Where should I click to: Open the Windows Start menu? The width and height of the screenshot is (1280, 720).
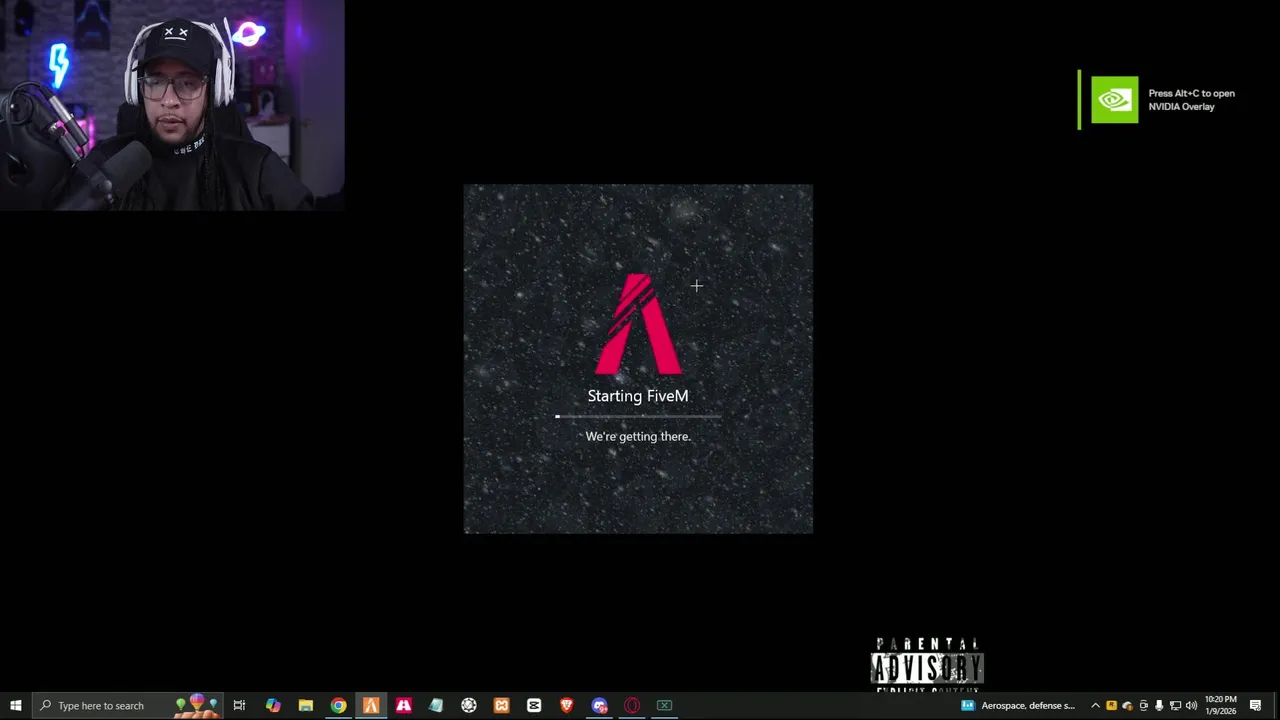click(x=15, y=705)
